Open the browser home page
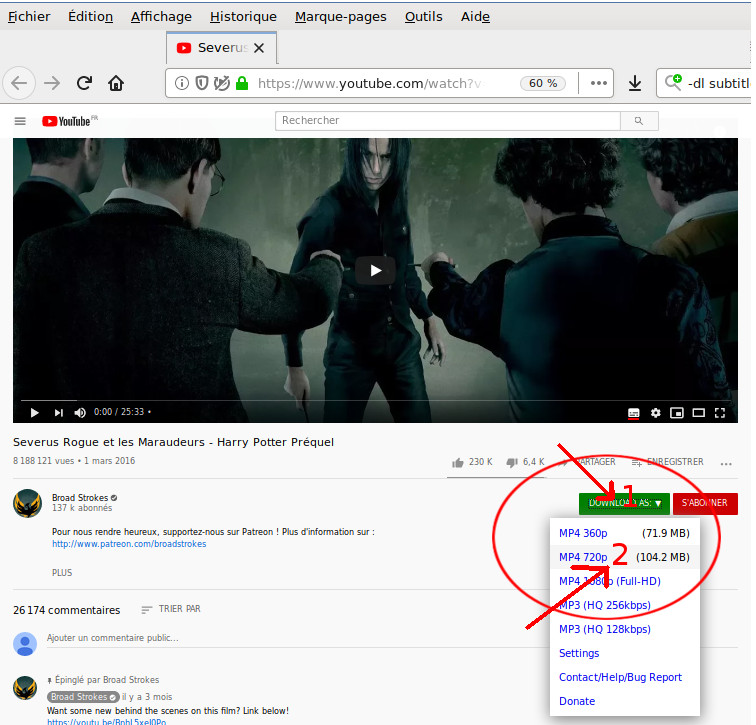This screenshot has height=725, width=756. (116, 83)
